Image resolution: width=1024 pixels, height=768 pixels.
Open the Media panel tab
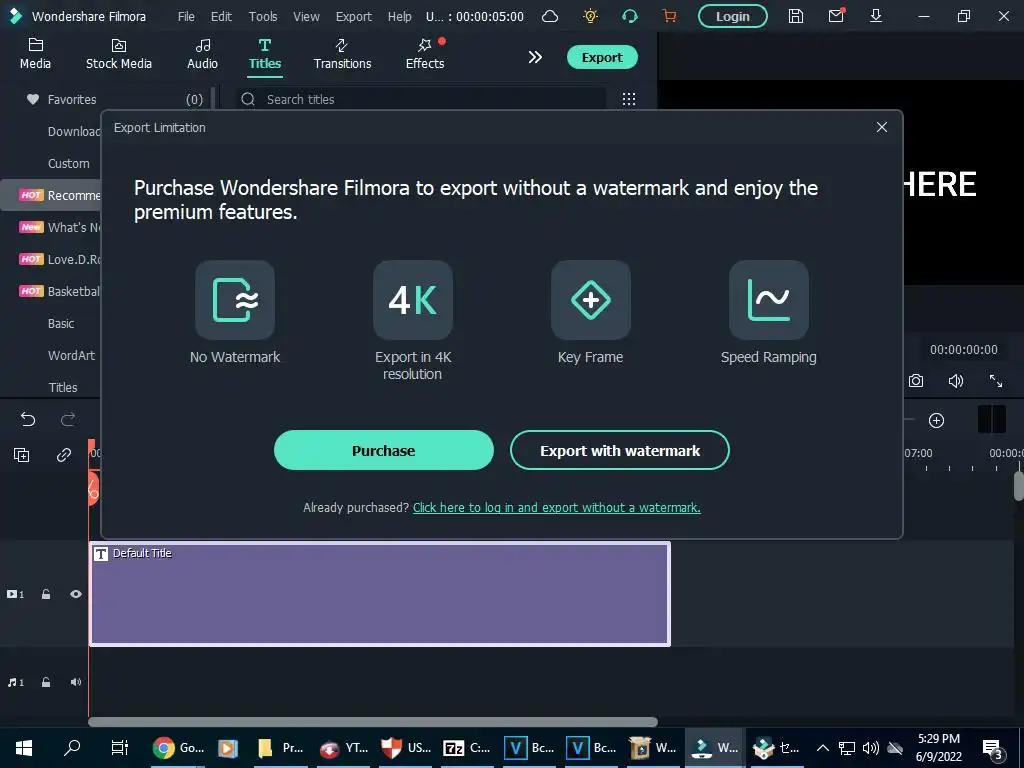click(x=35, y=54)
